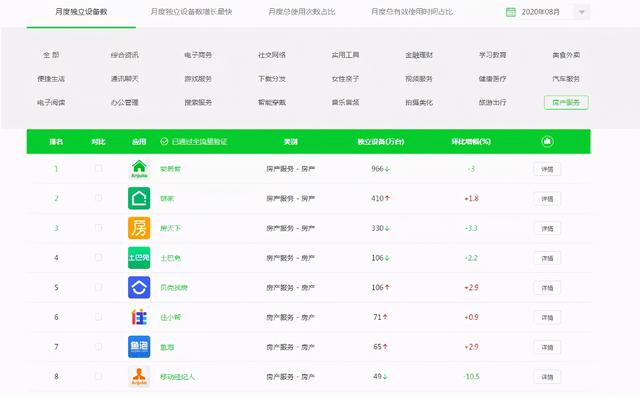This screenshot has width=640, height=397.
Task: Click the 已通过全流量验证 link
Action: [200, 142]
